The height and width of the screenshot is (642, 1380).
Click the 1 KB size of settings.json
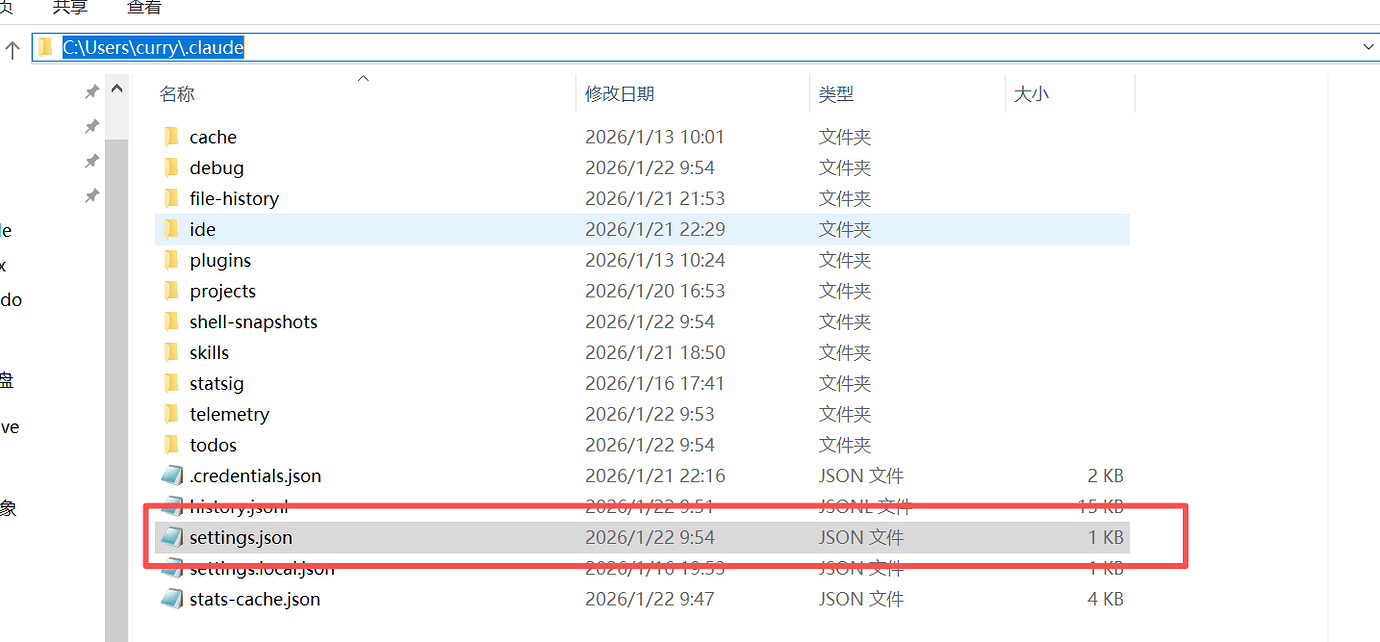click(x=1106, y=537)
